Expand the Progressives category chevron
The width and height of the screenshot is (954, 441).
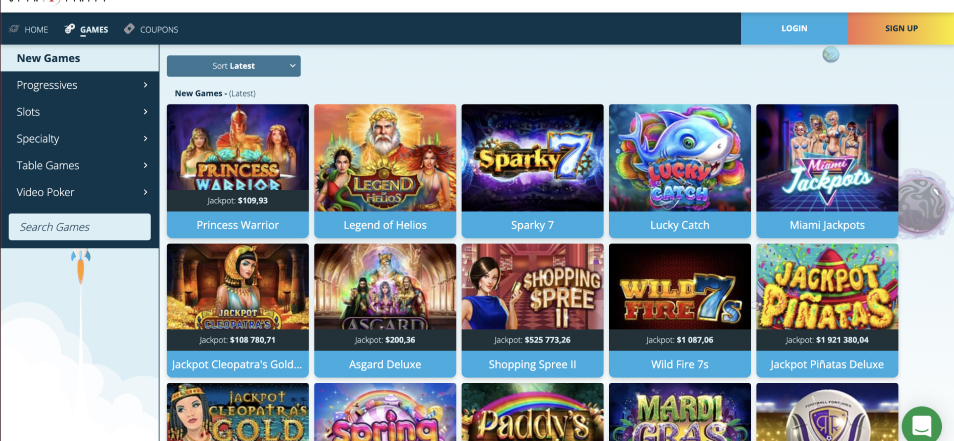[x=145, y=85]
